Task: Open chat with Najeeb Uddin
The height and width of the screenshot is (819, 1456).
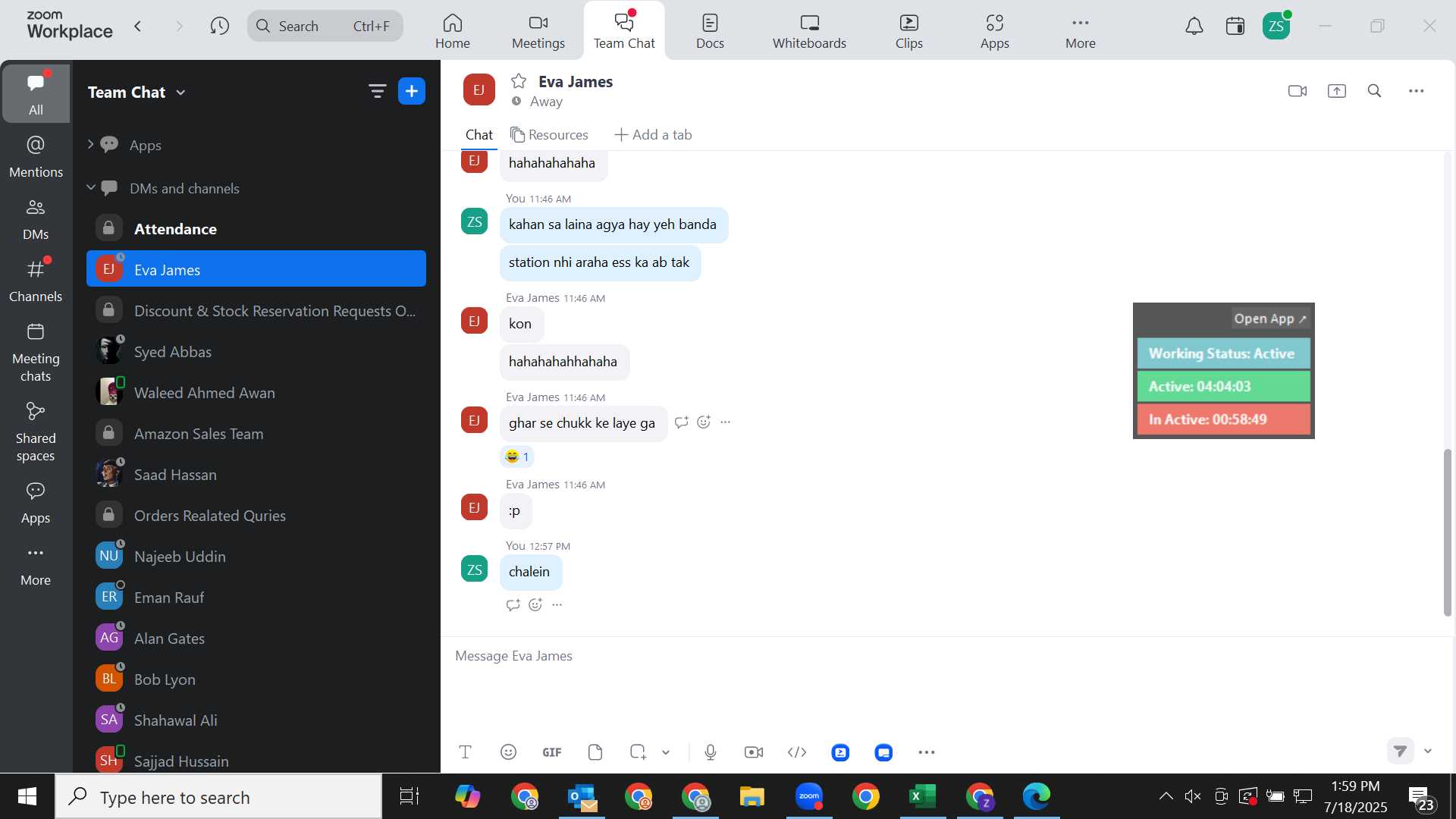Action: pos(256,556)
